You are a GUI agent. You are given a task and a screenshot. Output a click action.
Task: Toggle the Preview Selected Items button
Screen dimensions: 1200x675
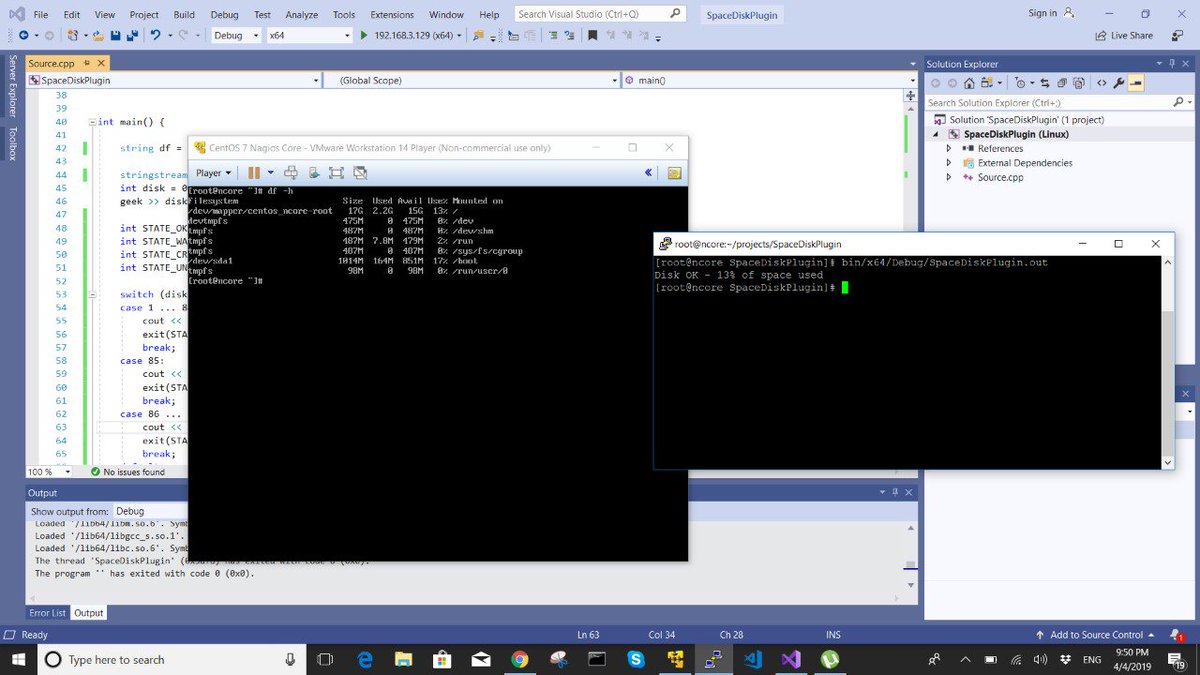[x=1137, y=83]
